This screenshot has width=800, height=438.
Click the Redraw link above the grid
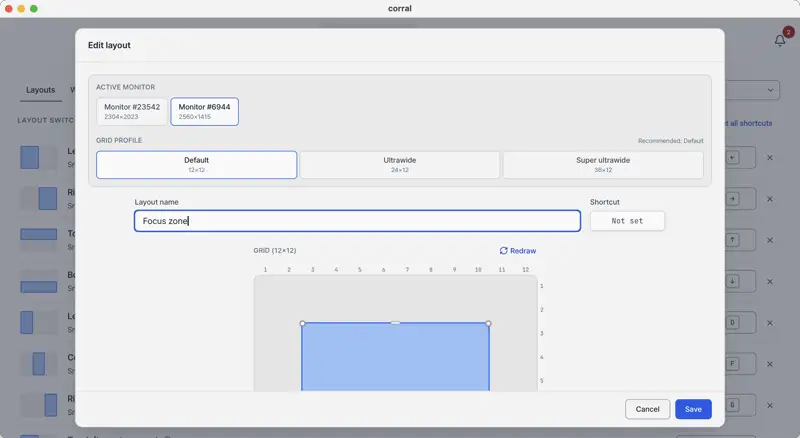click(x=518, y=251)
